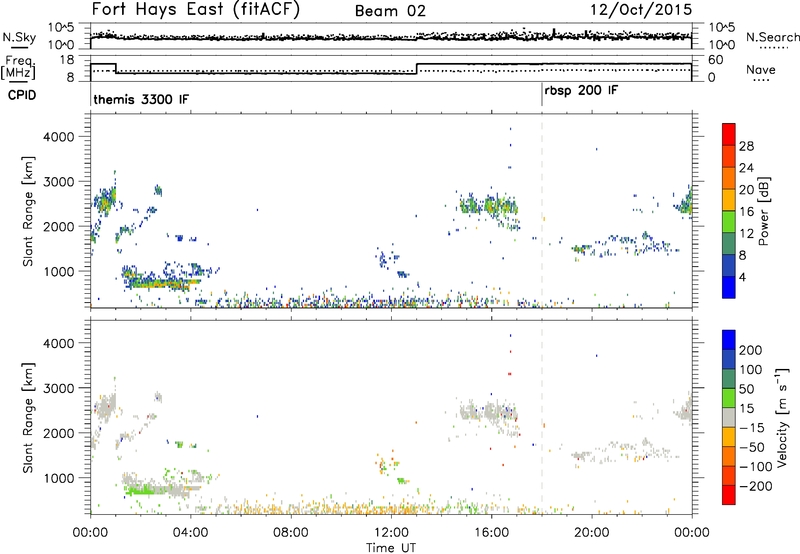Click the "-200" tick on Velocity colorbar

756,486
